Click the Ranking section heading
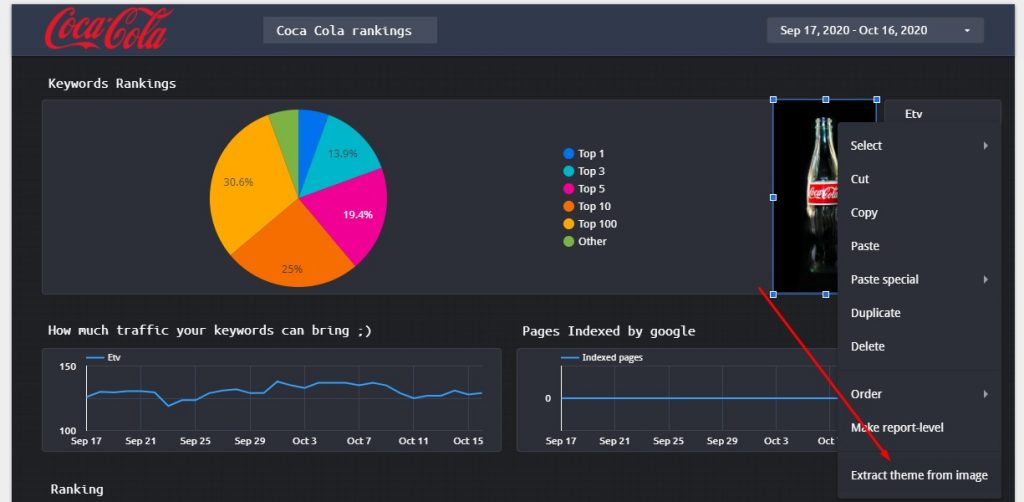The height and width of the screenshot is (502, 1024). 76,489
